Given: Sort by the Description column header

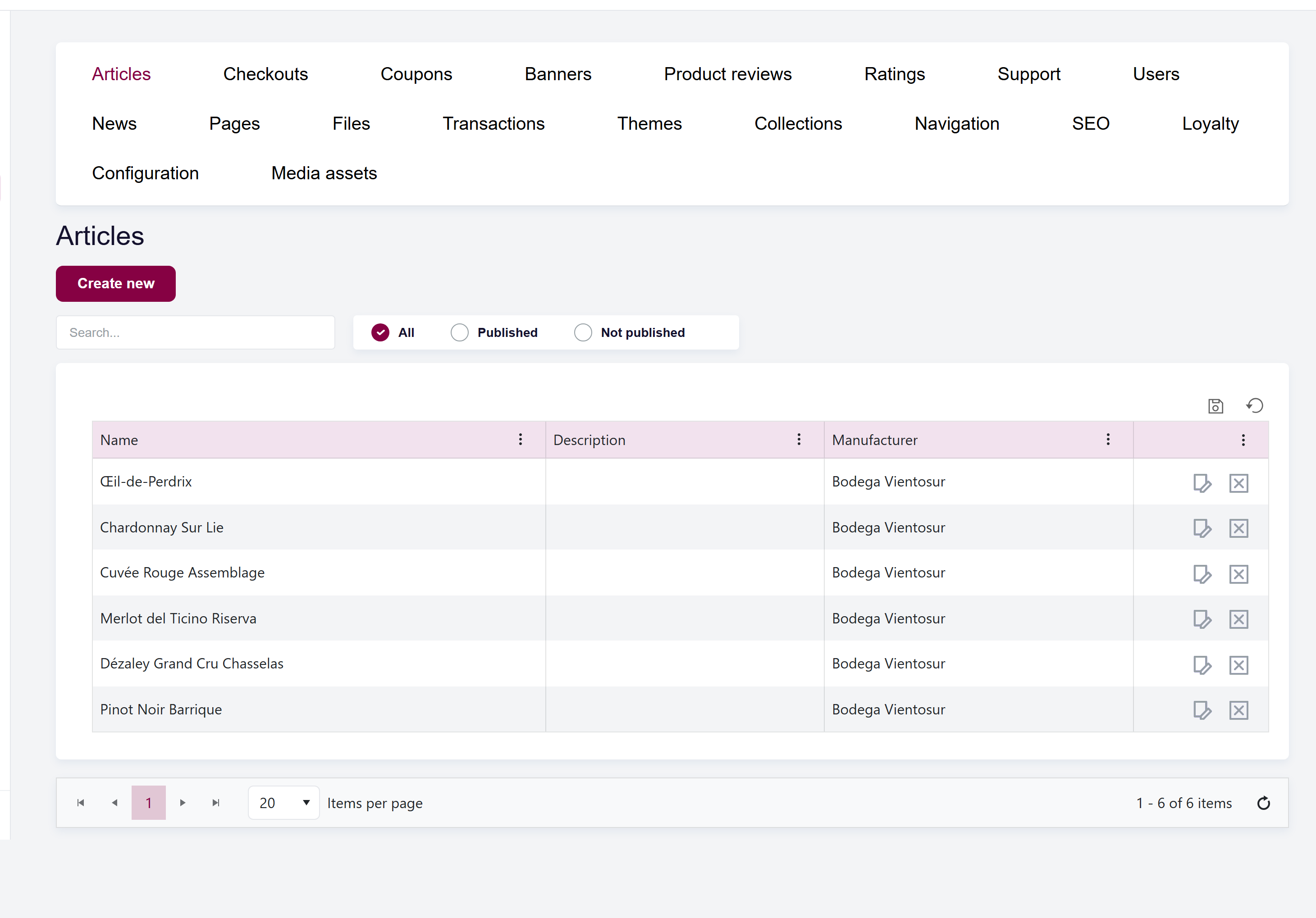Looking at the screenshot, I should coord(589,440).
